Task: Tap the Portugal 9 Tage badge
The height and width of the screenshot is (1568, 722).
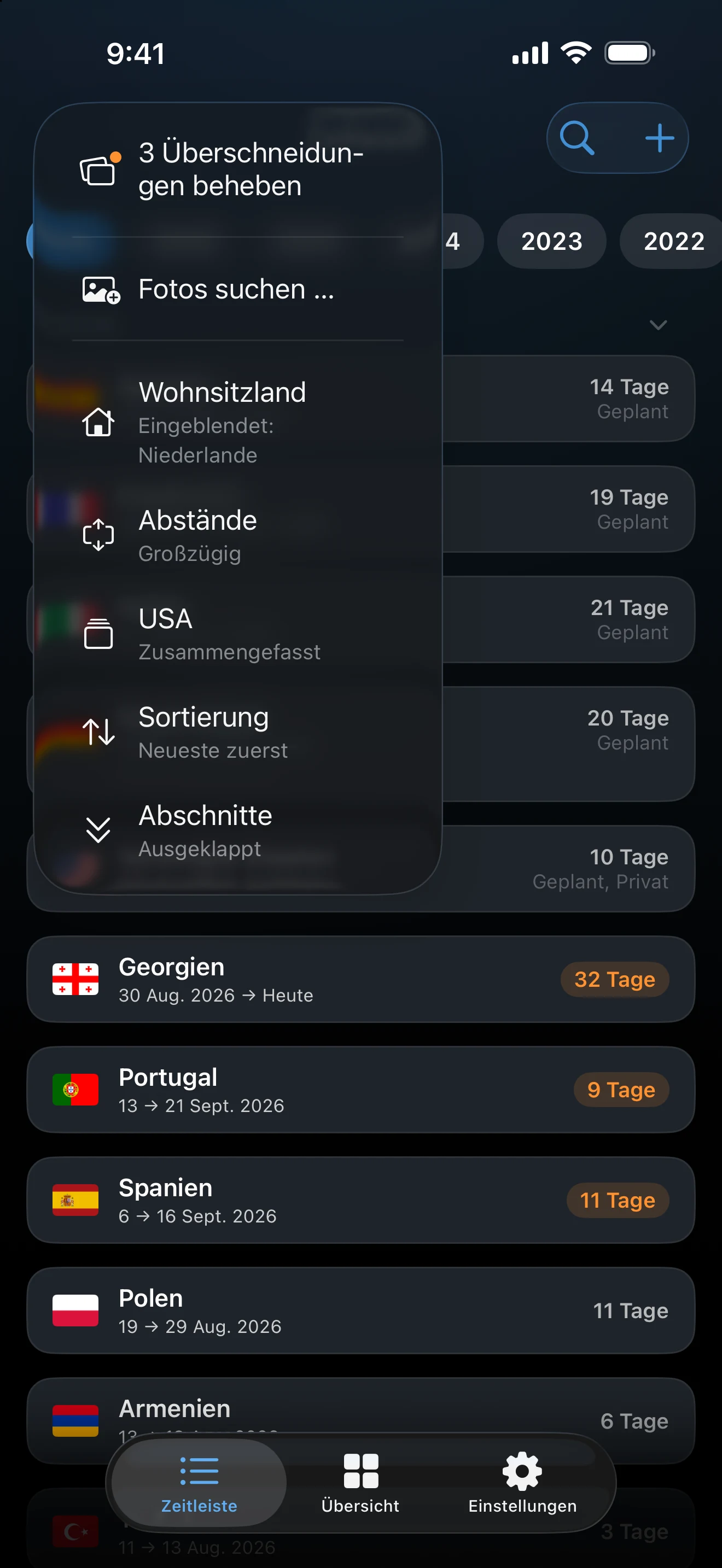Action: 621,1090
